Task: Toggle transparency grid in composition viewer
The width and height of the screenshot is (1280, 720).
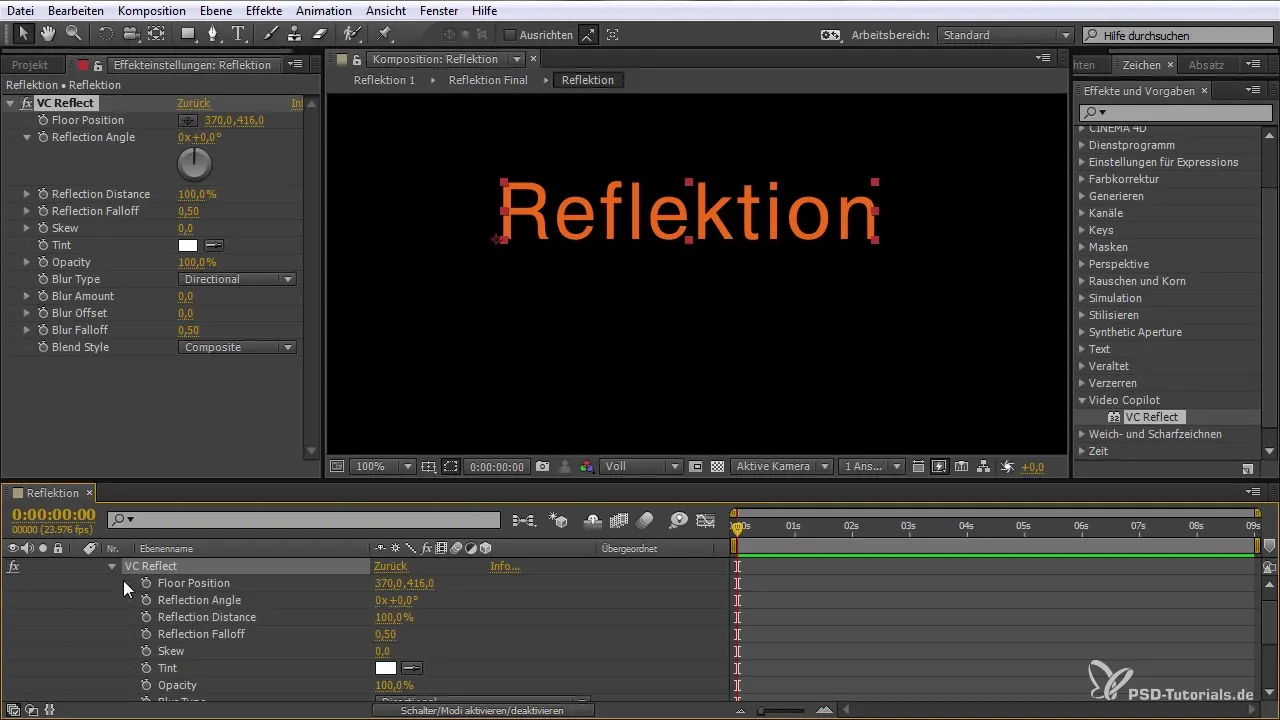Action: (717, 467)
